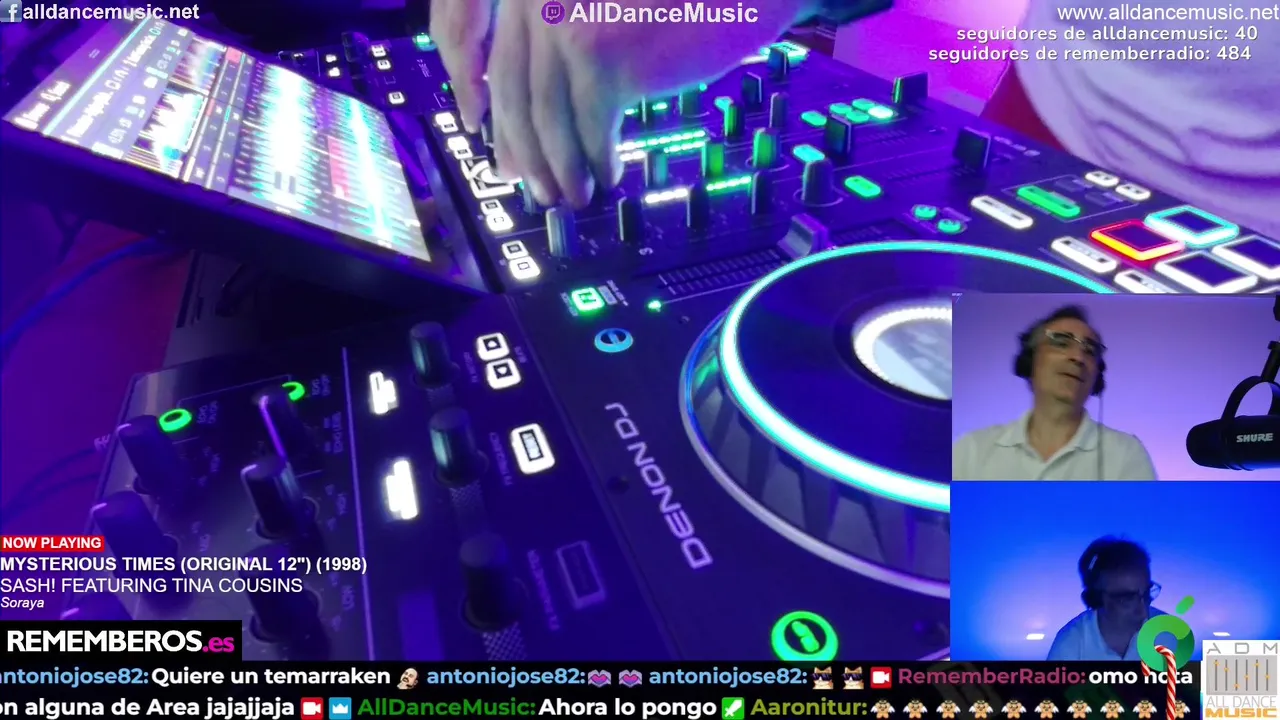Click the red camera emoji before RememberRadio
The height and width of the screenshot is (720, 1280).
[880, 677]
